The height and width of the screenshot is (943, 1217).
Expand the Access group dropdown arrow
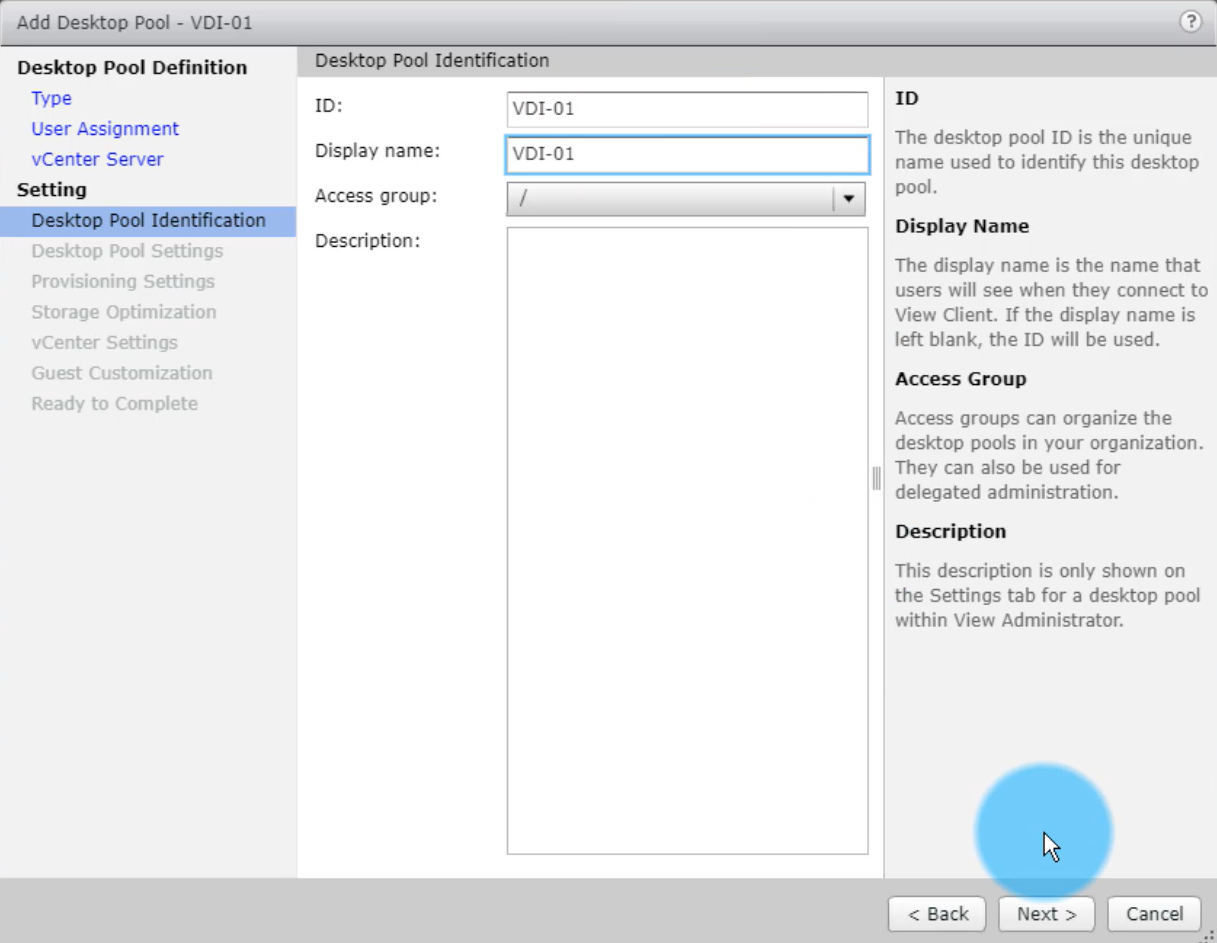point(849,199)
